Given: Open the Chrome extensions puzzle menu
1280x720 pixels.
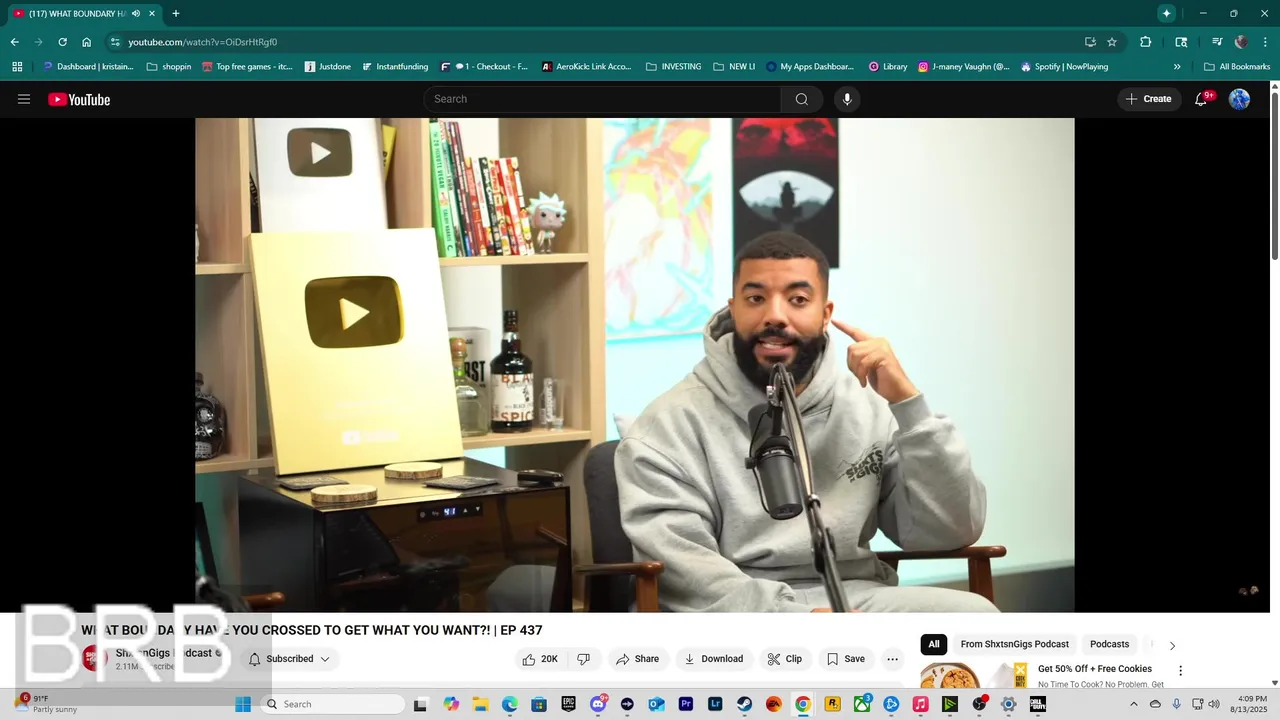Looking at the screenshot, I should (x=1146, y=42).
